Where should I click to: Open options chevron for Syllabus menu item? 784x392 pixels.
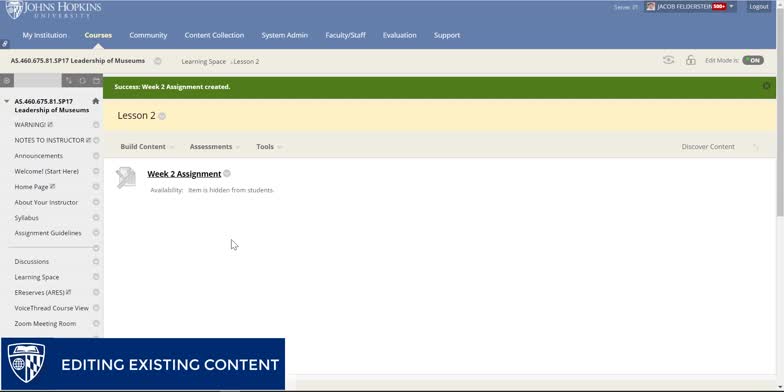[x=96, y=218]
